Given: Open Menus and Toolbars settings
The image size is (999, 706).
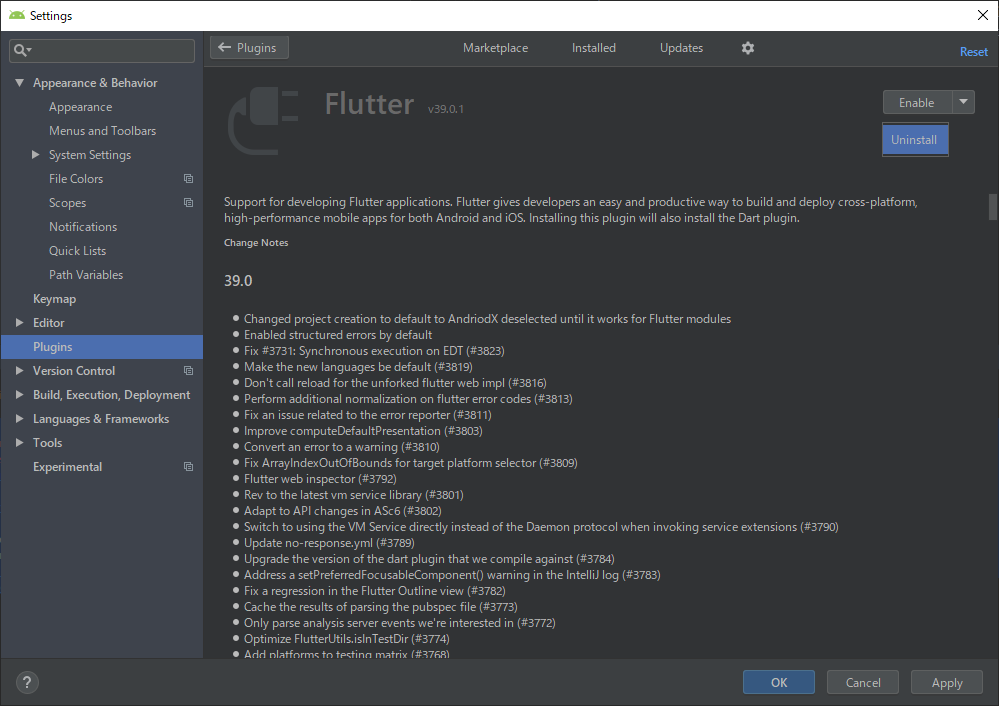Looking at the screenshot, I should 103,131.
